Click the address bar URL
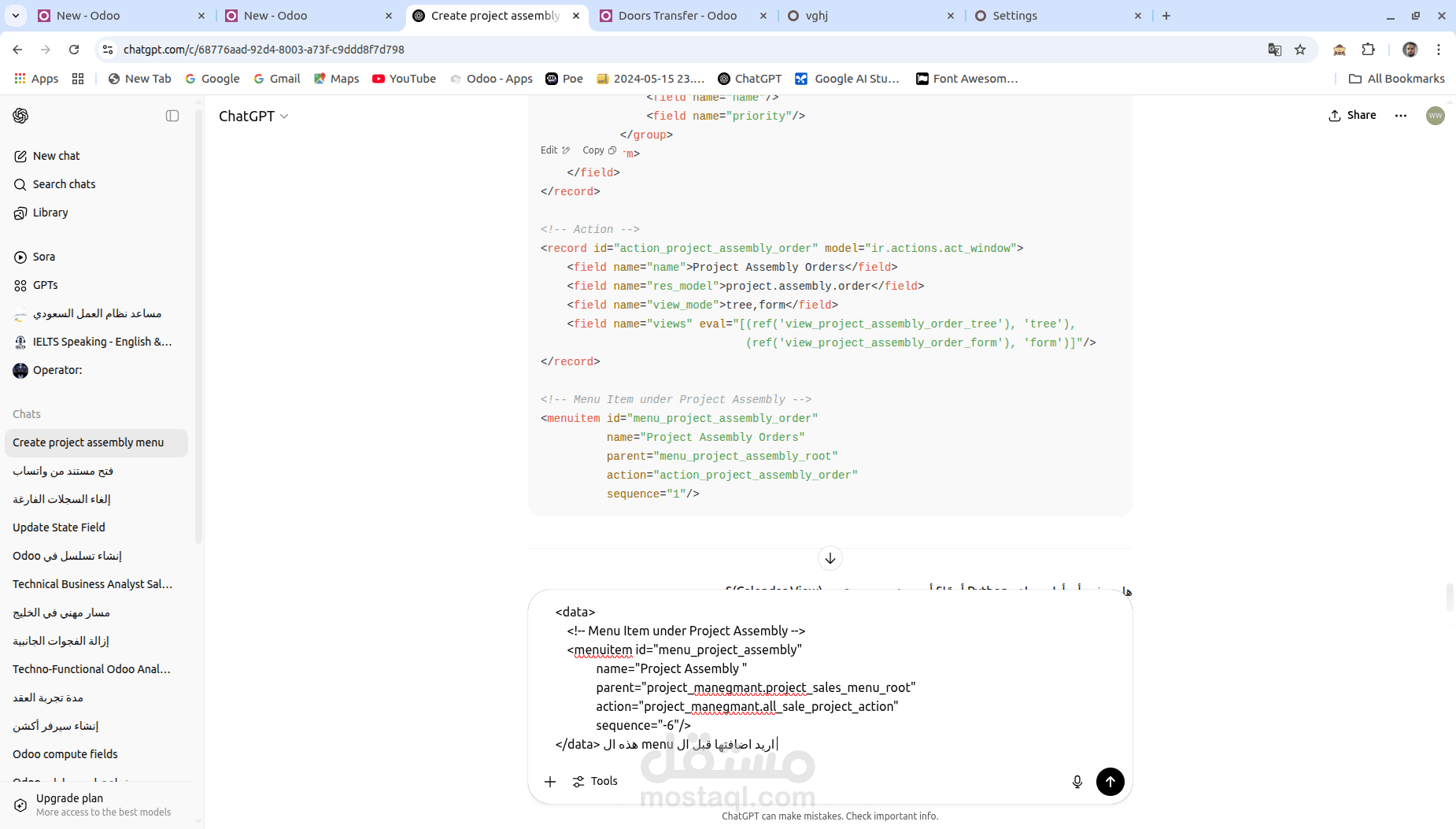This screenshot has height=829, width=1456. (x=264, y=50)
